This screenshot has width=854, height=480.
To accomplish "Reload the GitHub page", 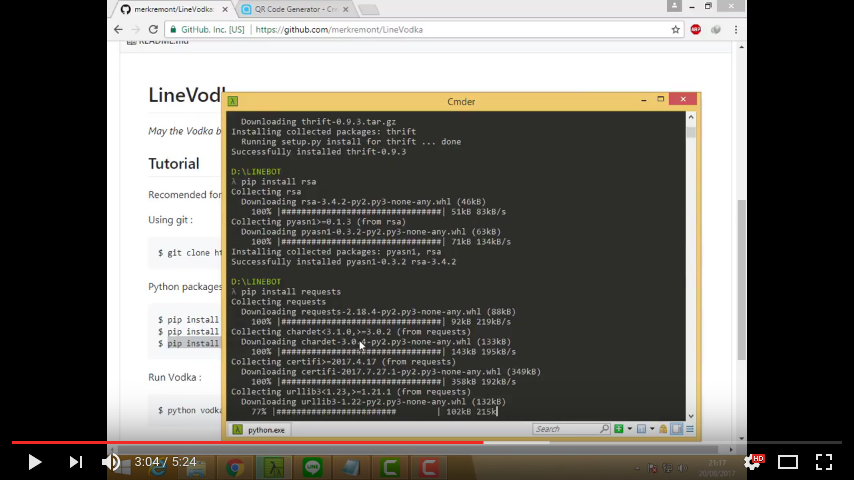I will (153, 29).
